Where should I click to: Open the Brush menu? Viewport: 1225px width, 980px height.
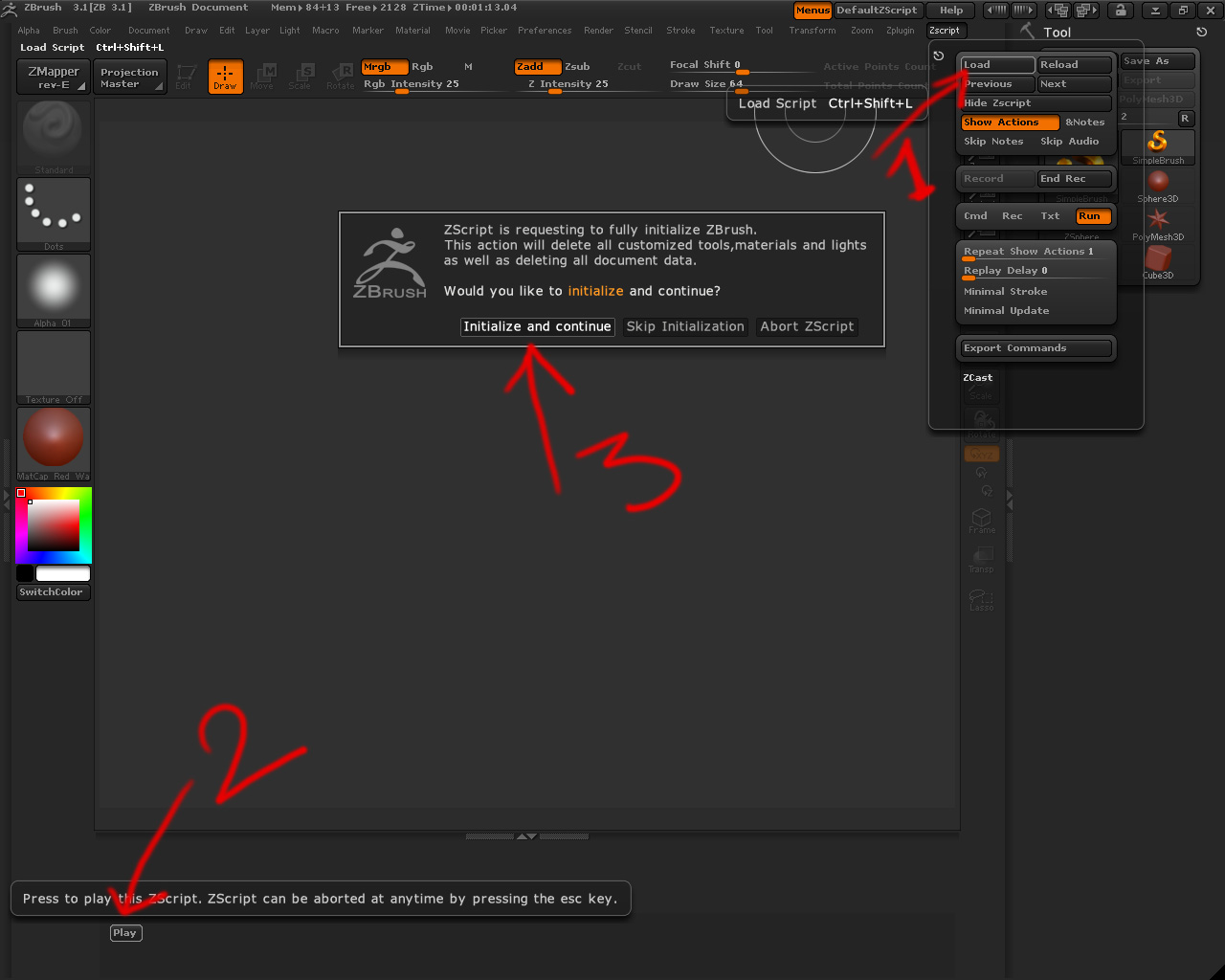pyautogui.click(x=65, y=31)
